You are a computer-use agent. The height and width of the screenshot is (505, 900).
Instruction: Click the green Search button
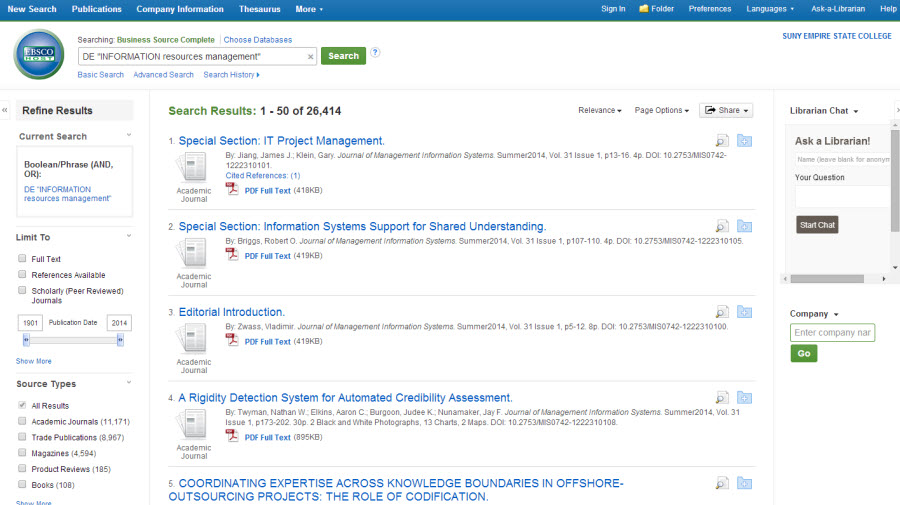point(343,56)
